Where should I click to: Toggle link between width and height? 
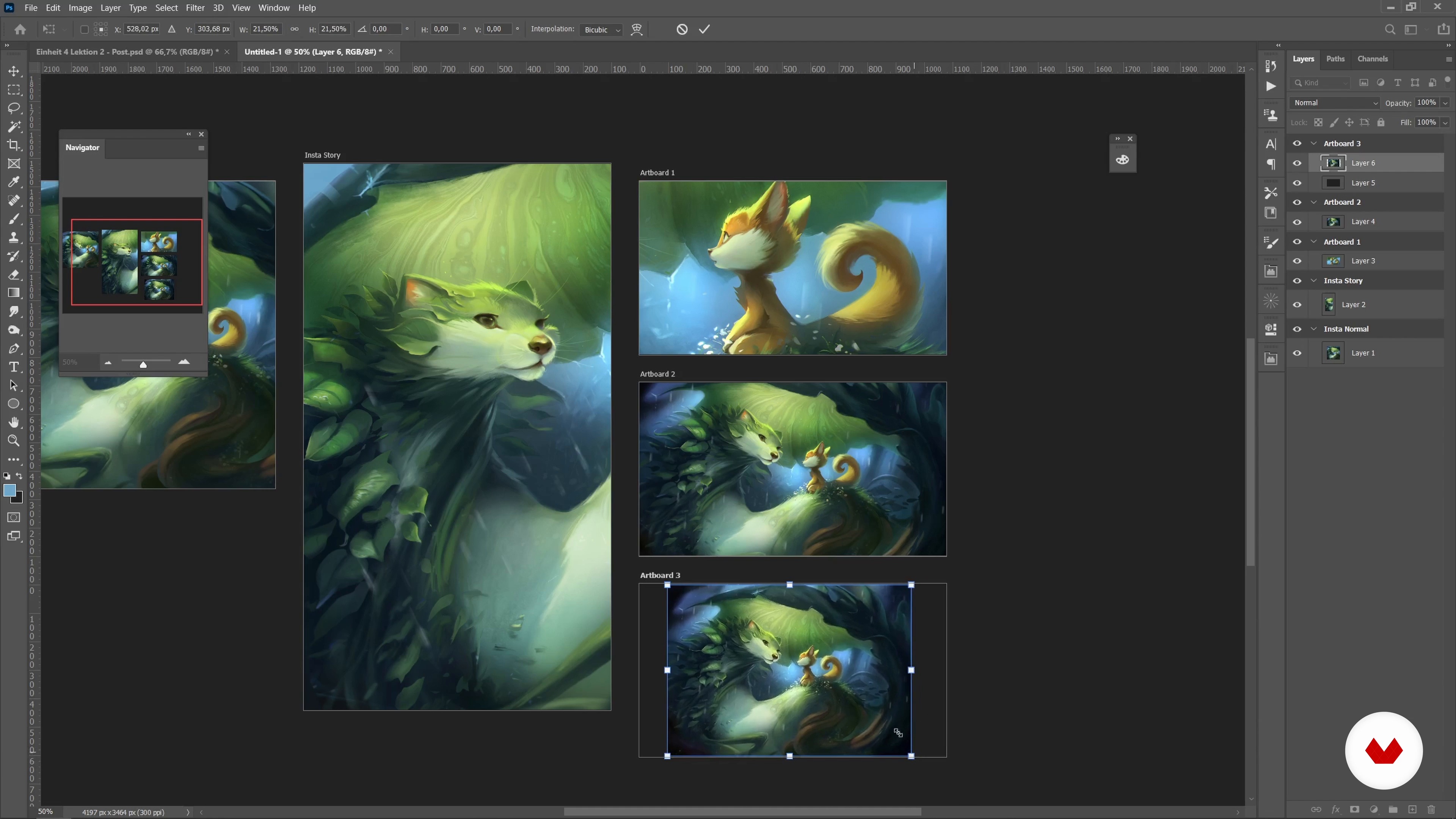(295, 29)
